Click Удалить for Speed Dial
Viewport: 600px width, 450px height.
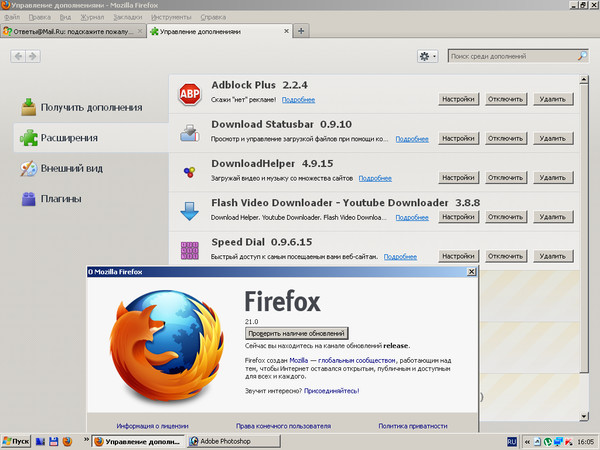tap(553, 256)
